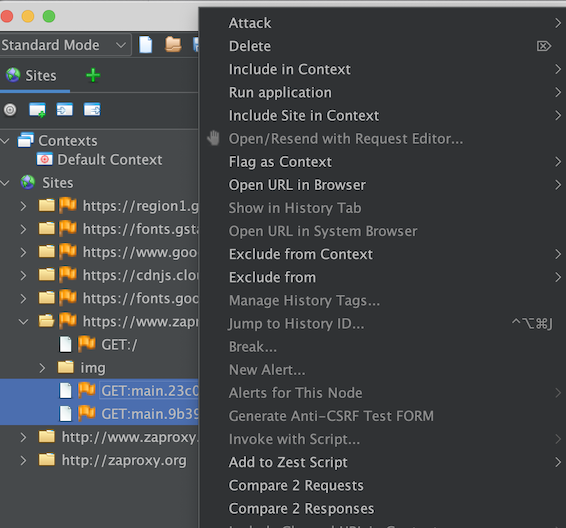566x528 pixels.
Task: Collapse the https://www.zap site node
Action: click(23, 321)
